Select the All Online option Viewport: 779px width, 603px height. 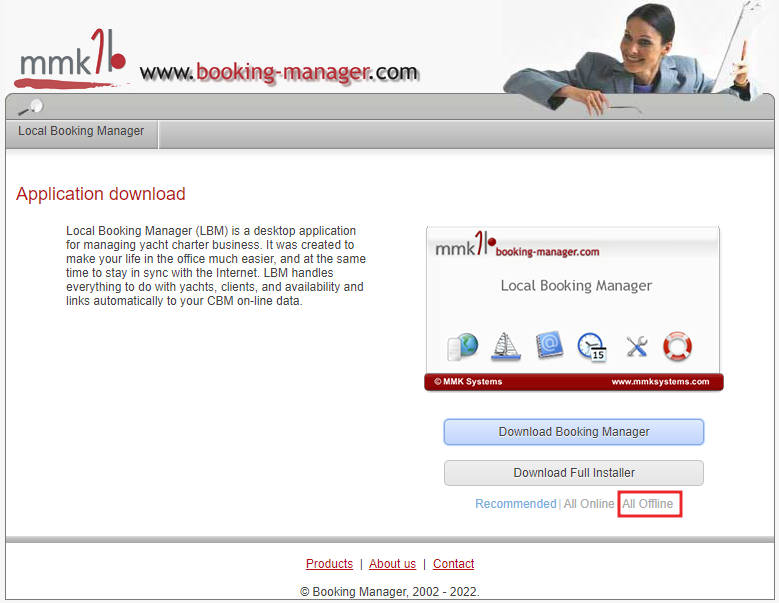[x=589, y=504]
